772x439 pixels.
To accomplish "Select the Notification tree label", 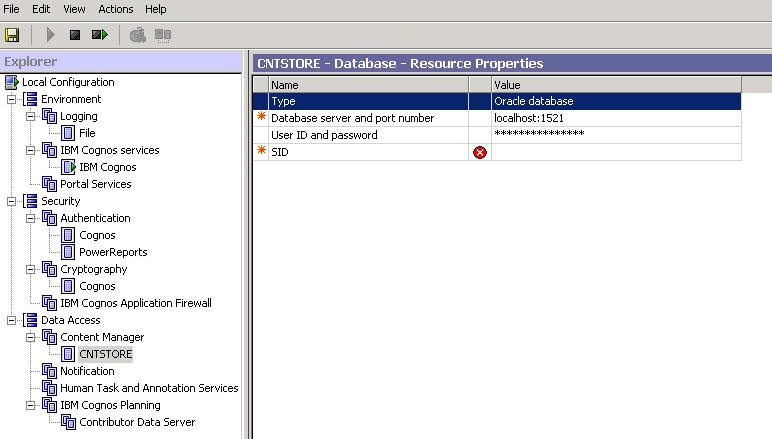I will (x=87, y=371).
